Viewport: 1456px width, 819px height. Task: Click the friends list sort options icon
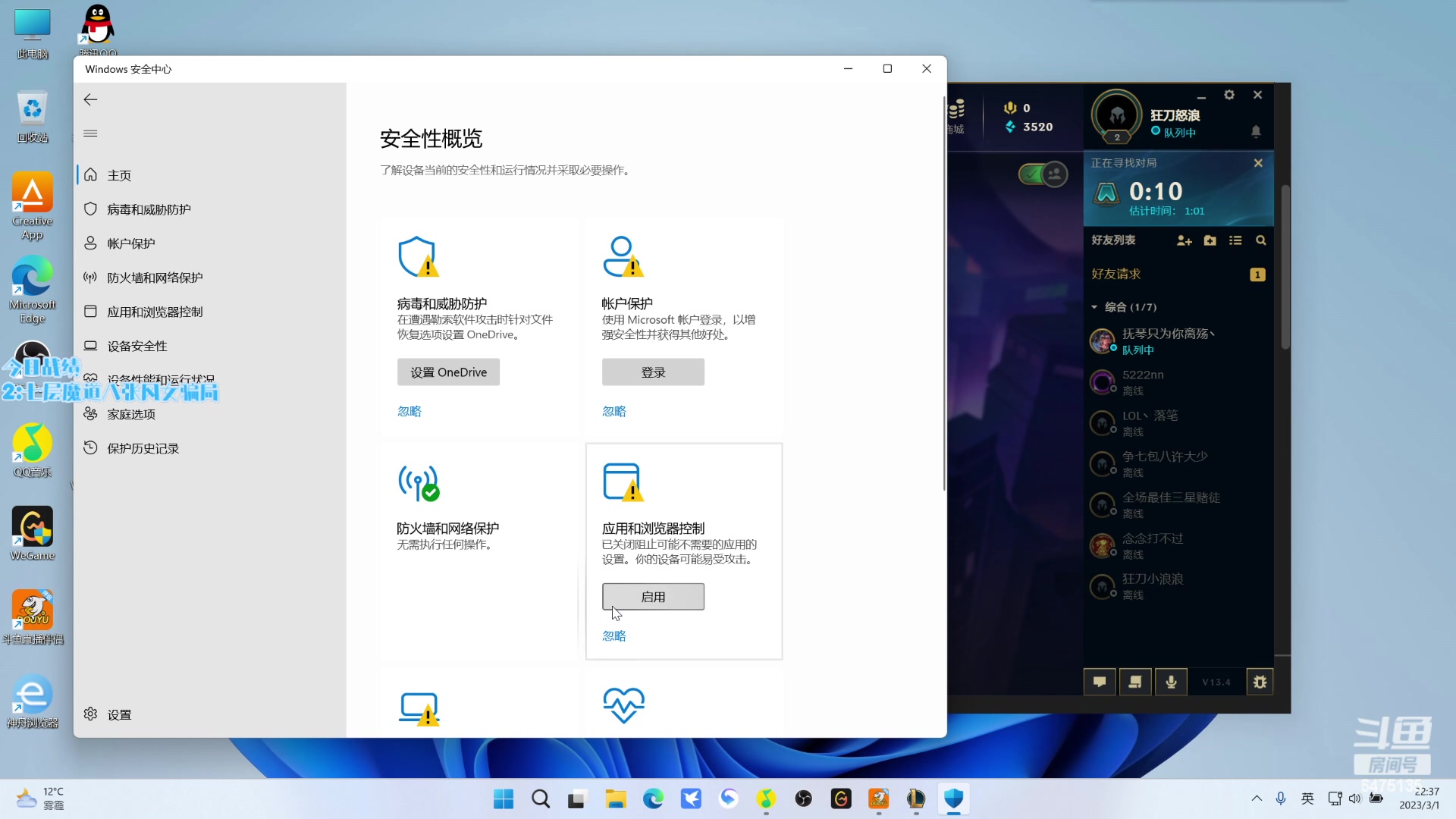tap(1235, 240)
